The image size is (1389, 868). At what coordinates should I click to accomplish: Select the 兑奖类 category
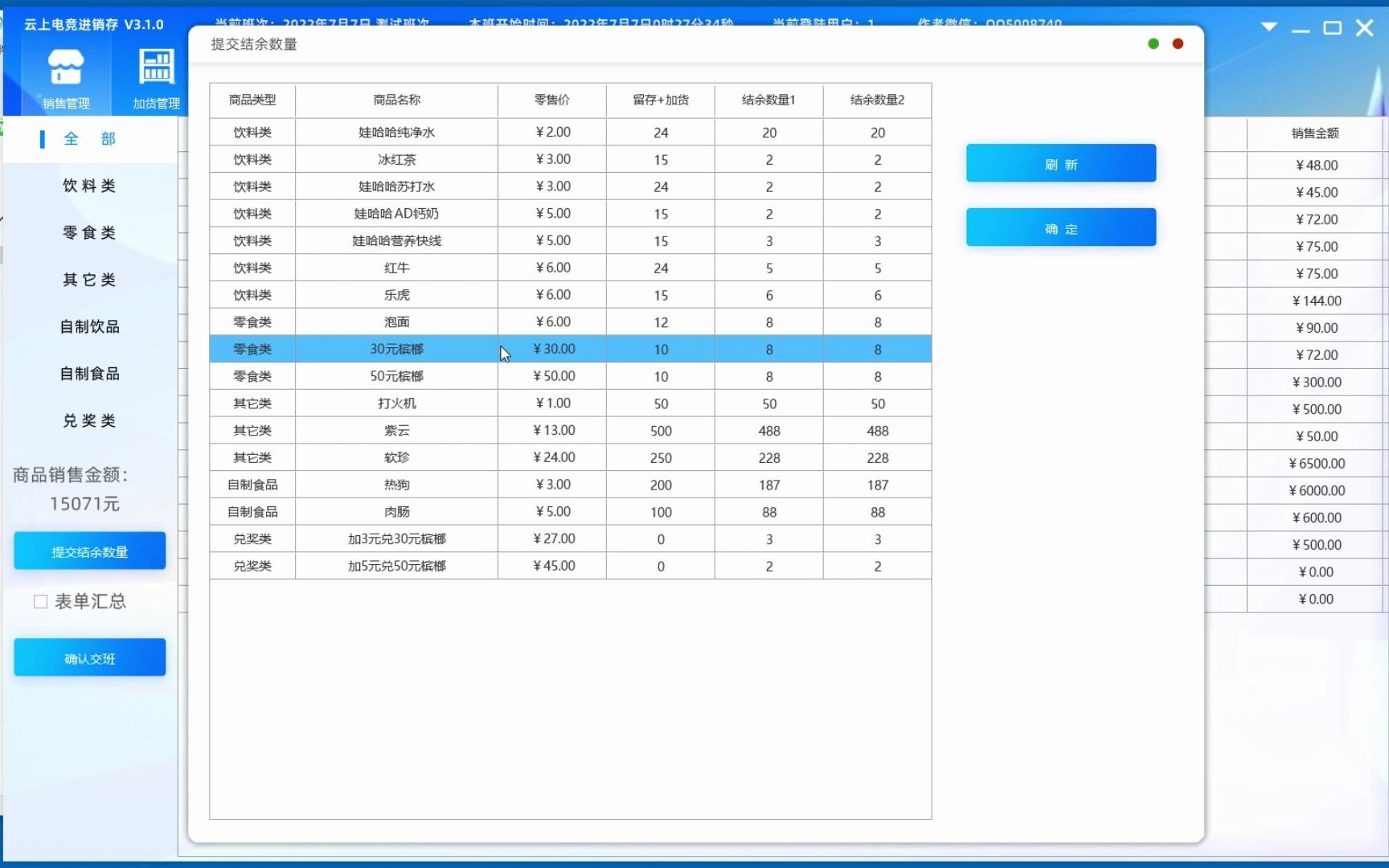click(x=90, y=421)
